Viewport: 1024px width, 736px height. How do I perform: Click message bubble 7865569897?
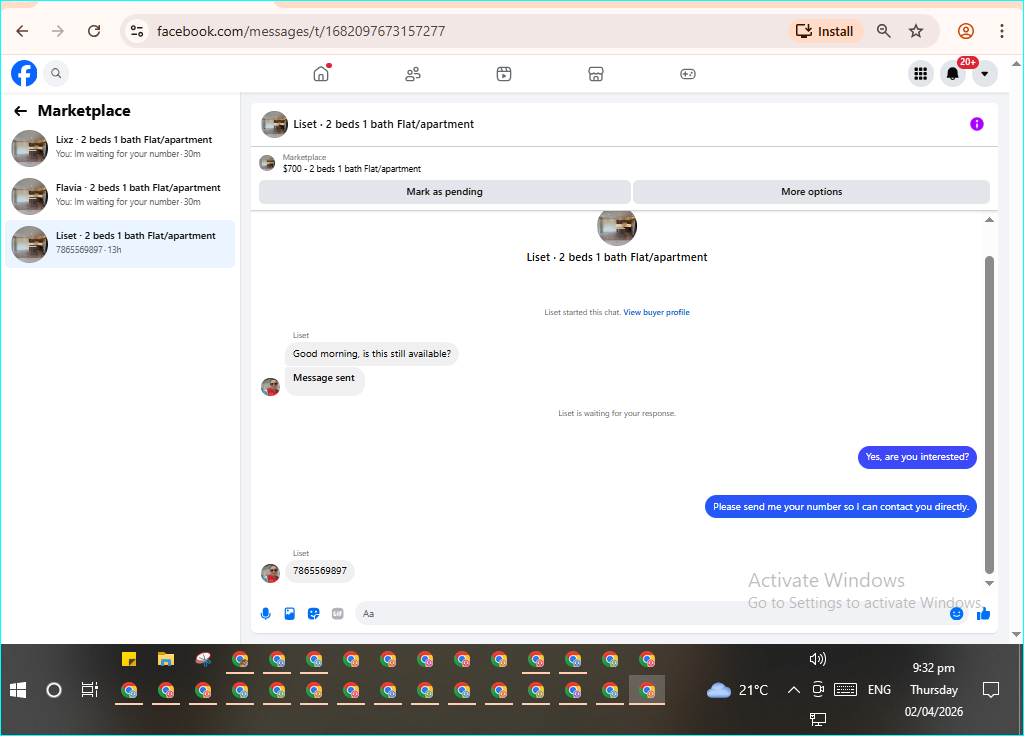click(x=320, y=571)
